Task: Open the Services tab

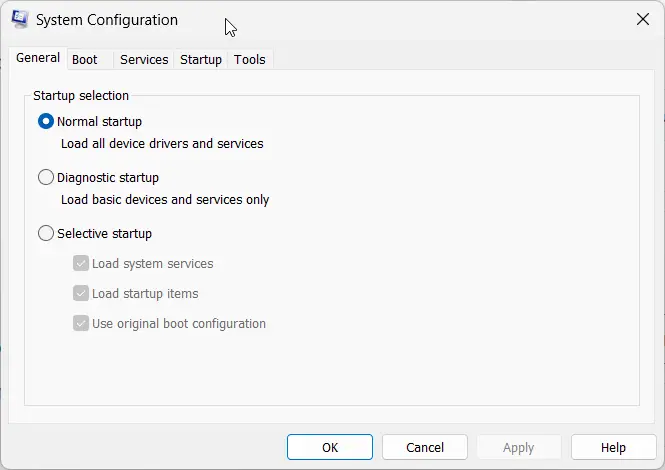Action: tap(144, 59)
